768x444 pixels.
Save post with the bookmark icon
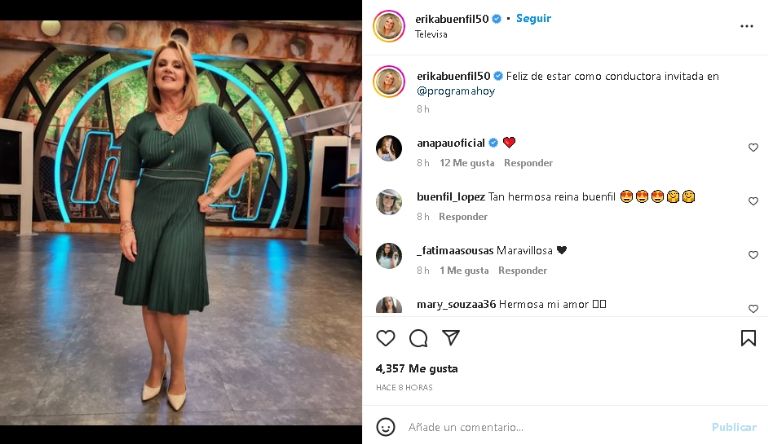click(x=748, y=338)
